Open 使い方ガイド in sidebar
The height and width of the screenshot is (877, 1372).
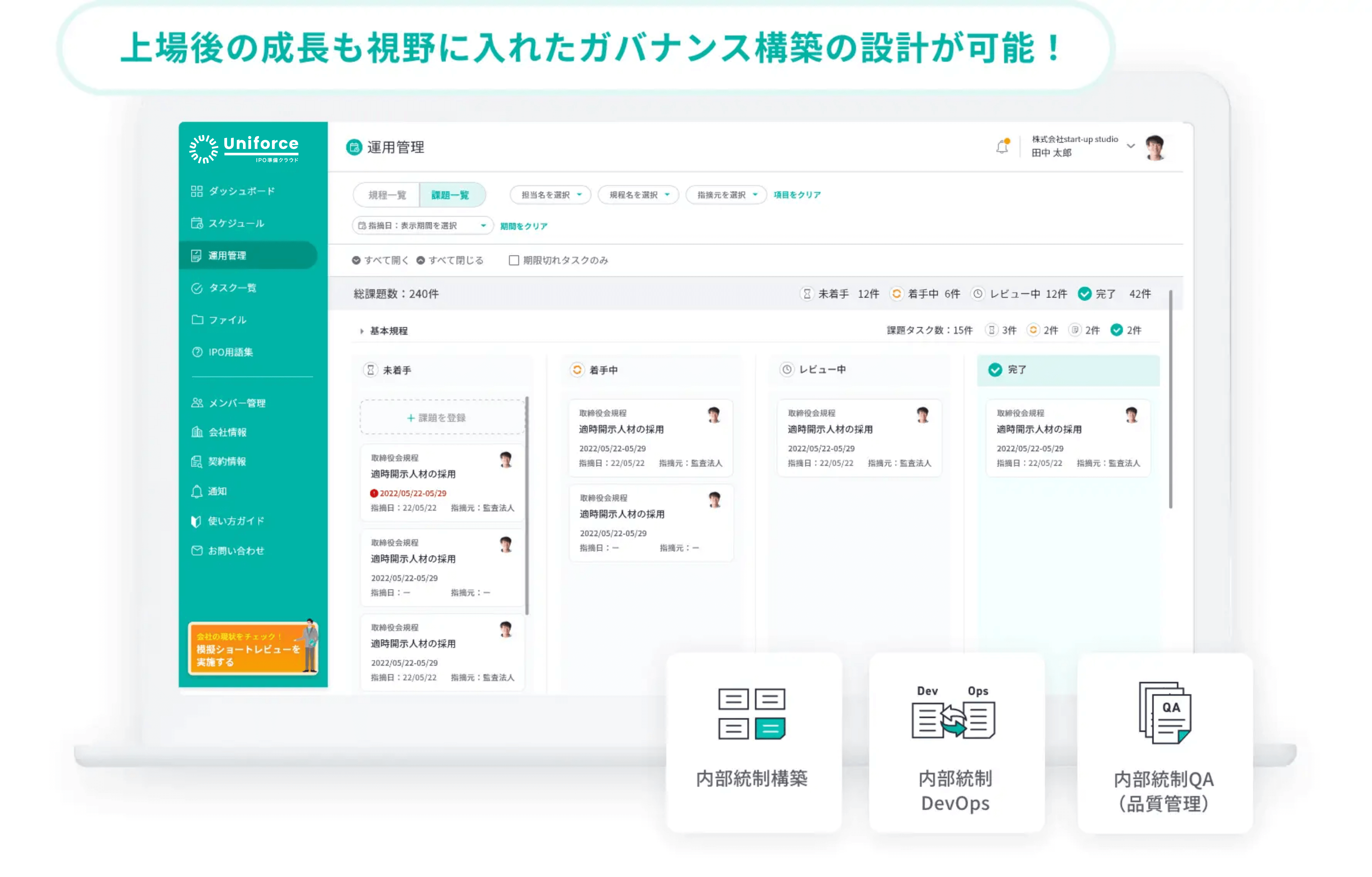pos(235,521)
